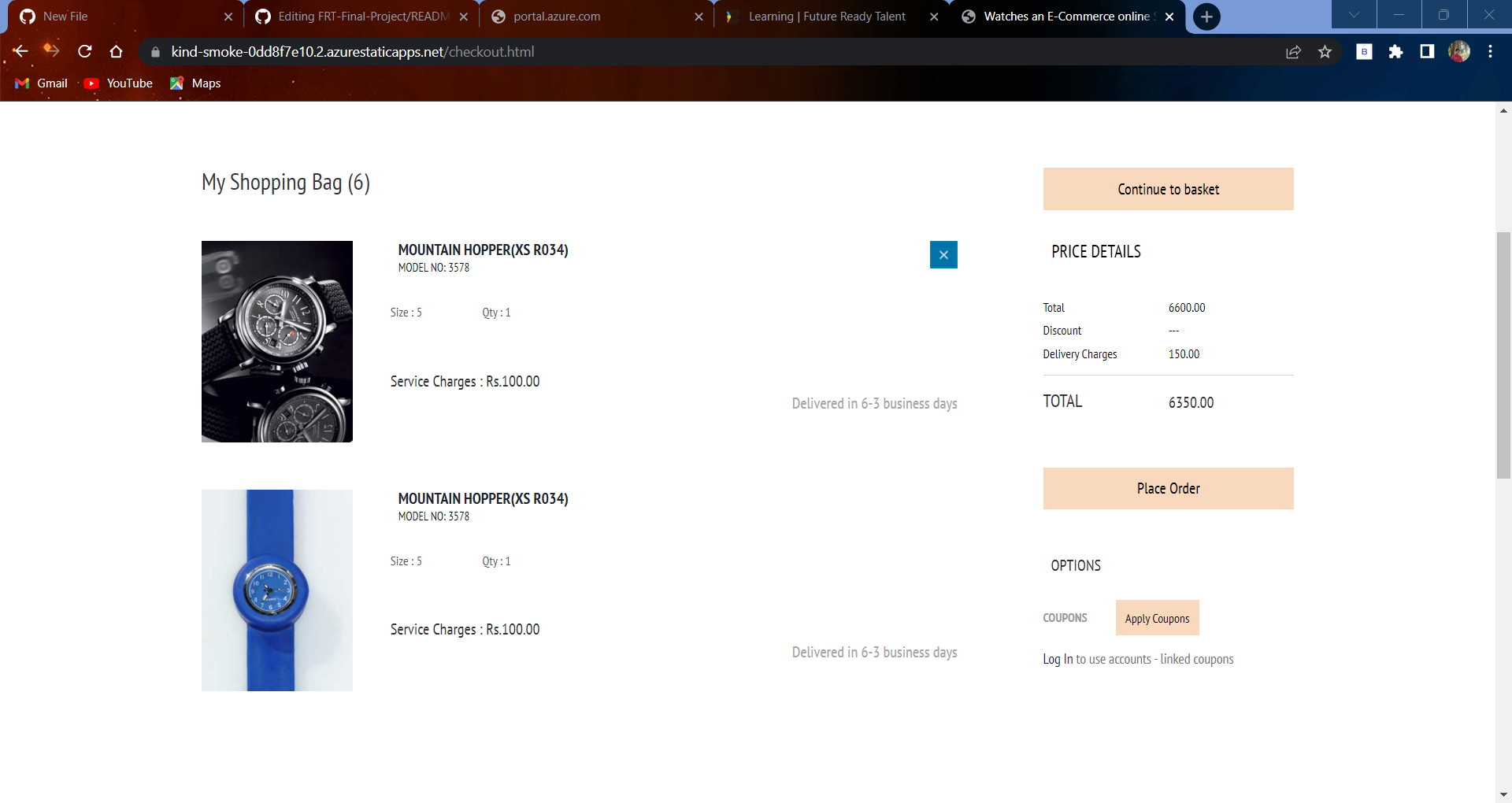Click the blue watch product thumbnail
The image size is (1512, 803).
[x=276, y=590]
